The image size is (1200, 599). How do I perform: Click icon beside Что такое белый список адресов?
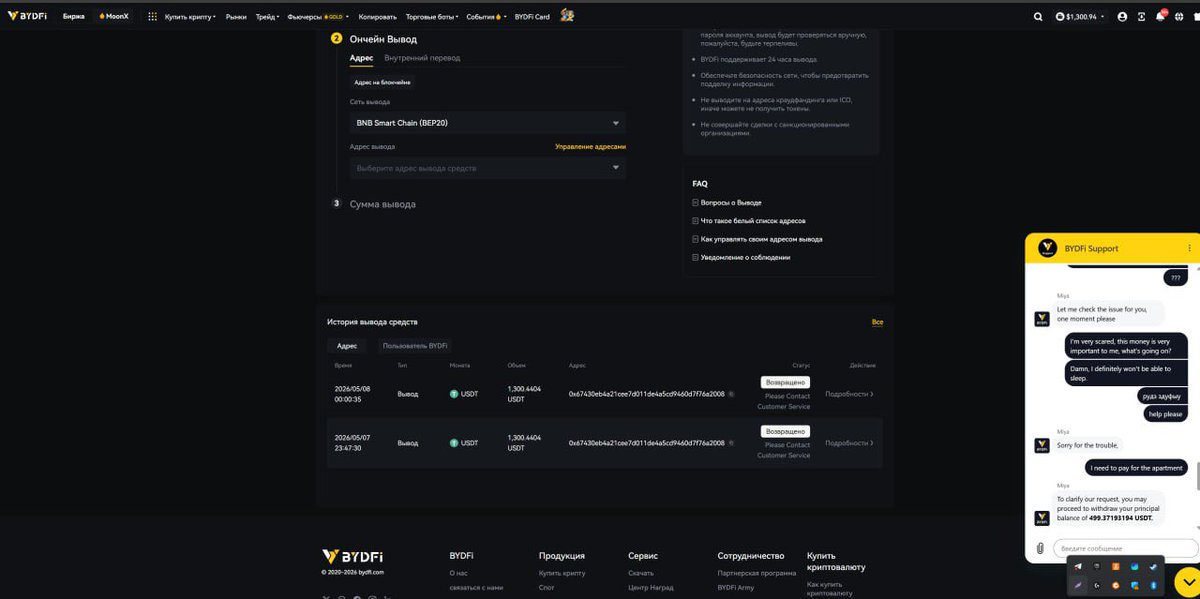(696, 221)
